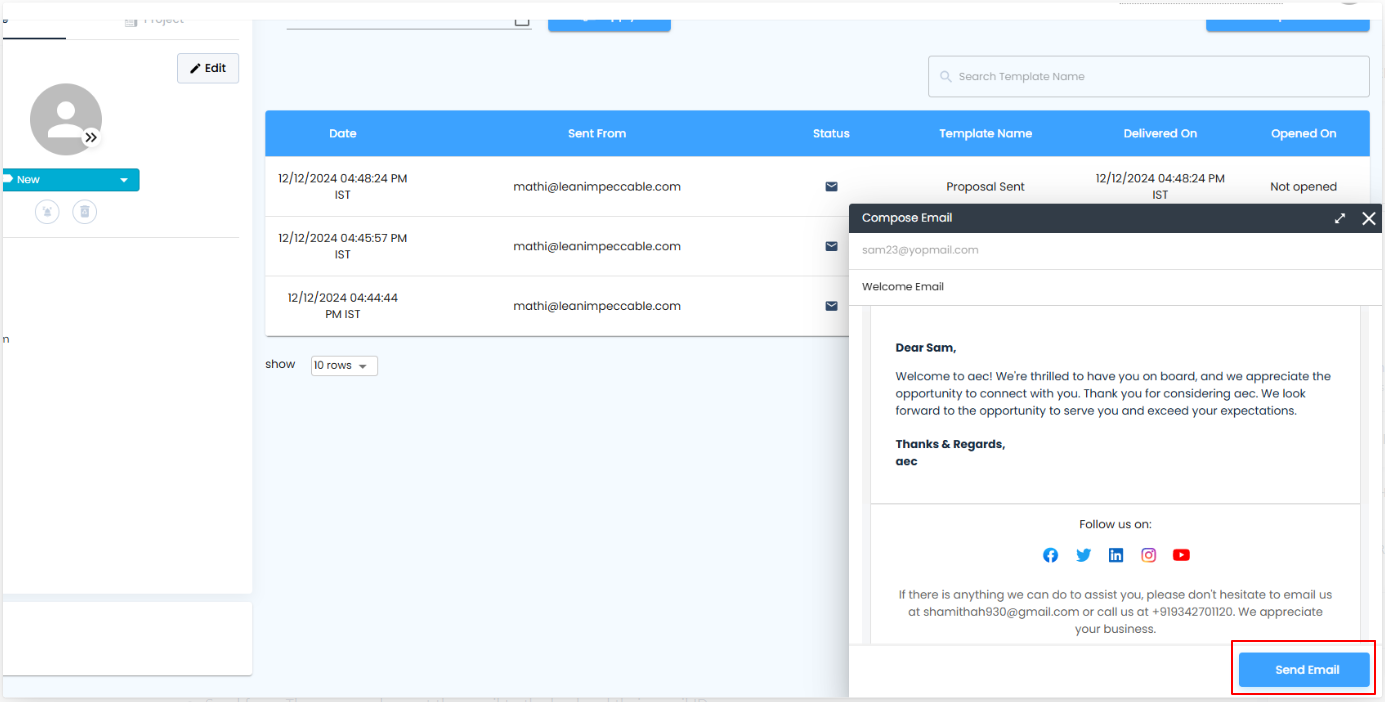Click the Send Email button

[1304, 670]
